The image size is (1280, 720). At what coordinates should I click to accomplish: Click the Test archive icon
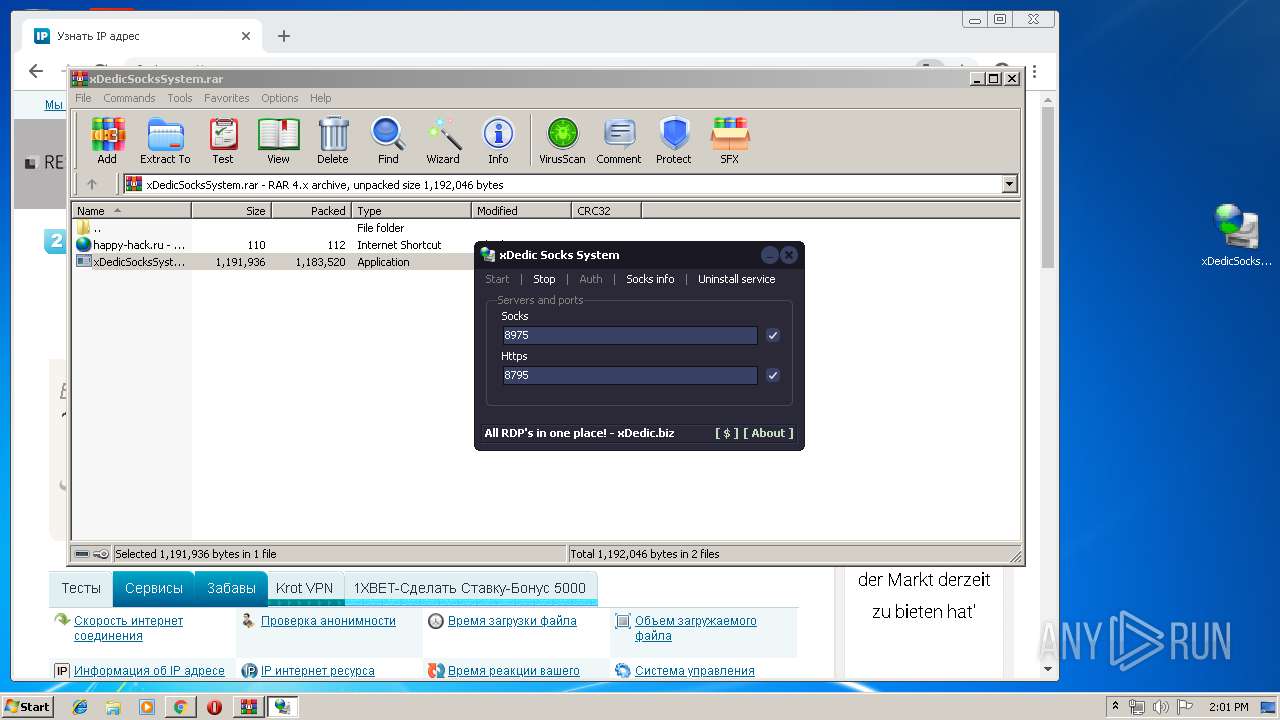[223, 140]
